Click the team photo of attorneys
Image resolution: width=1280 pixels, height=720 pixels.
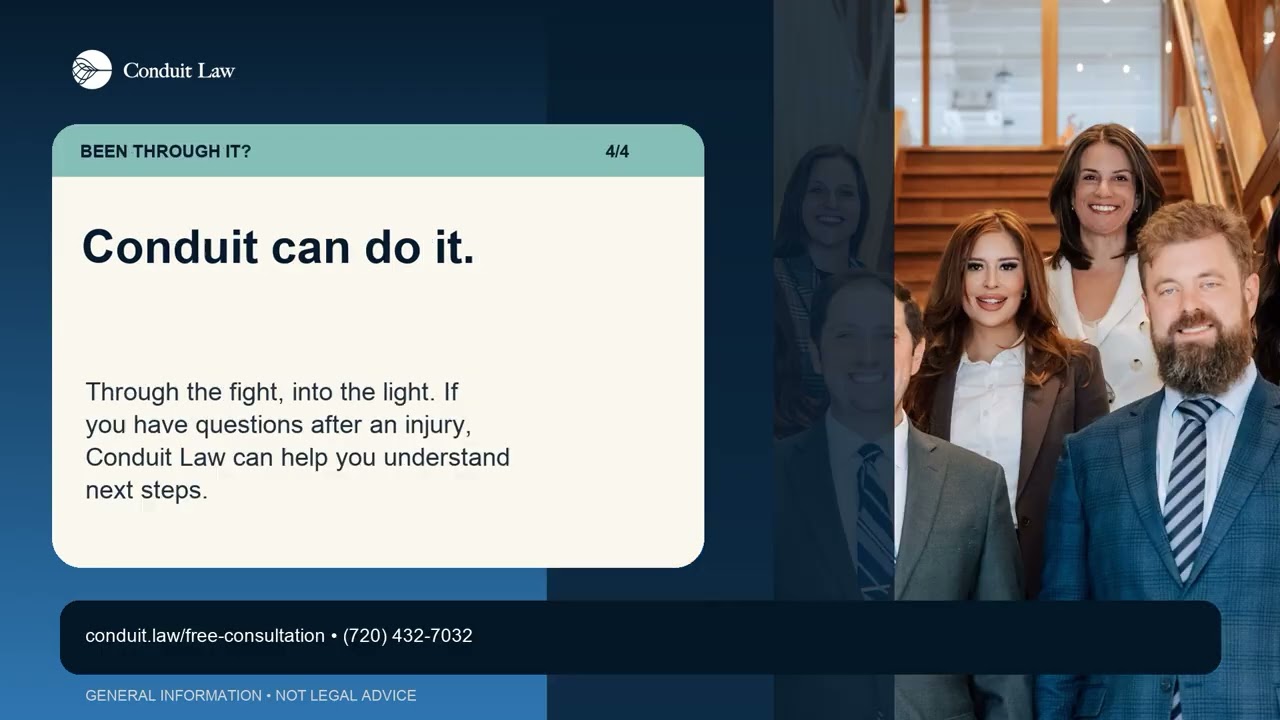(1027, 360)
